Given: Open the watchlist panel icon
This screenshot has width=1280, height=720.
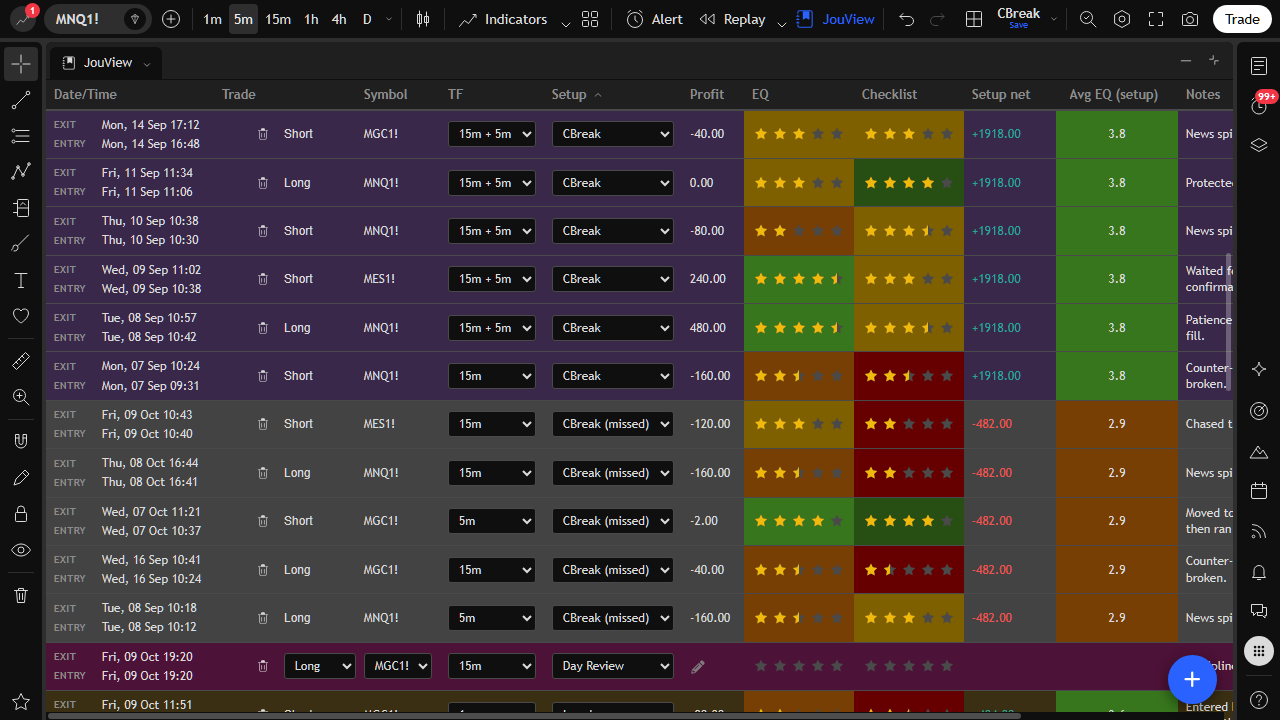Looking at the screenshot, I should click(x=1259, y=65).
